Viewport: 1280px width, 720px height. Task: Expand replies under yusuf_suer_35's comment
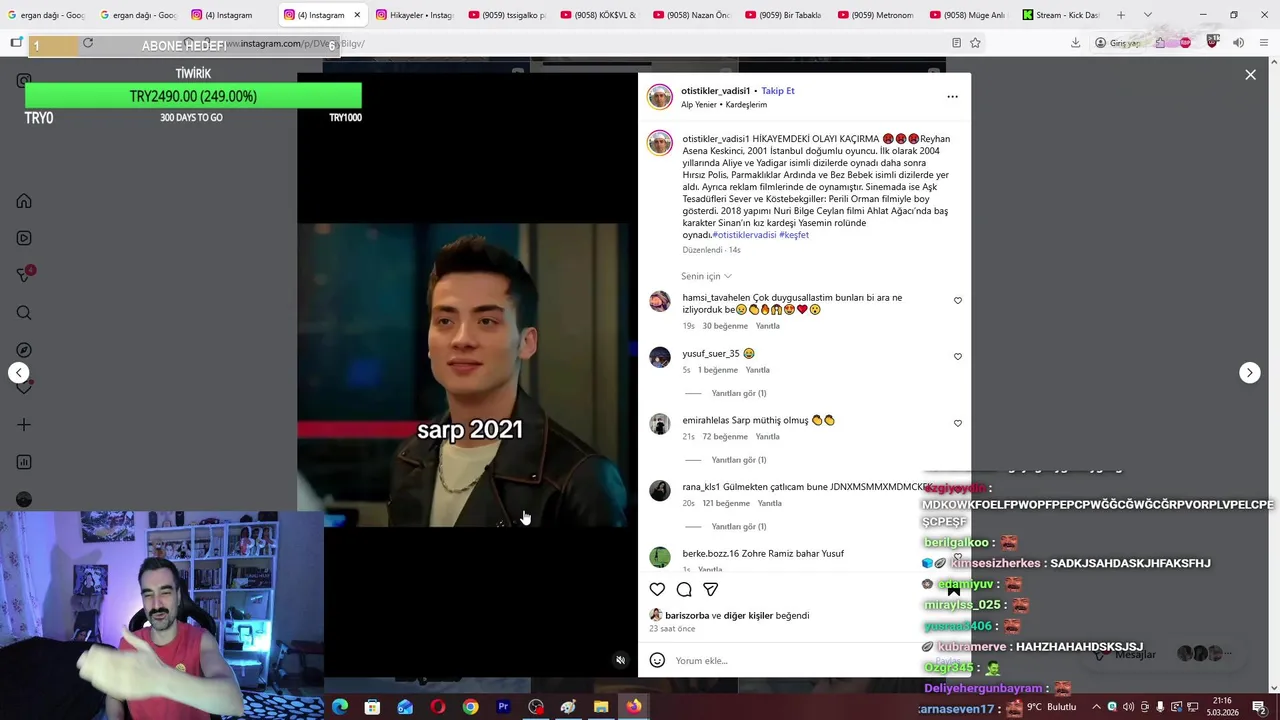tap(739, 393)
